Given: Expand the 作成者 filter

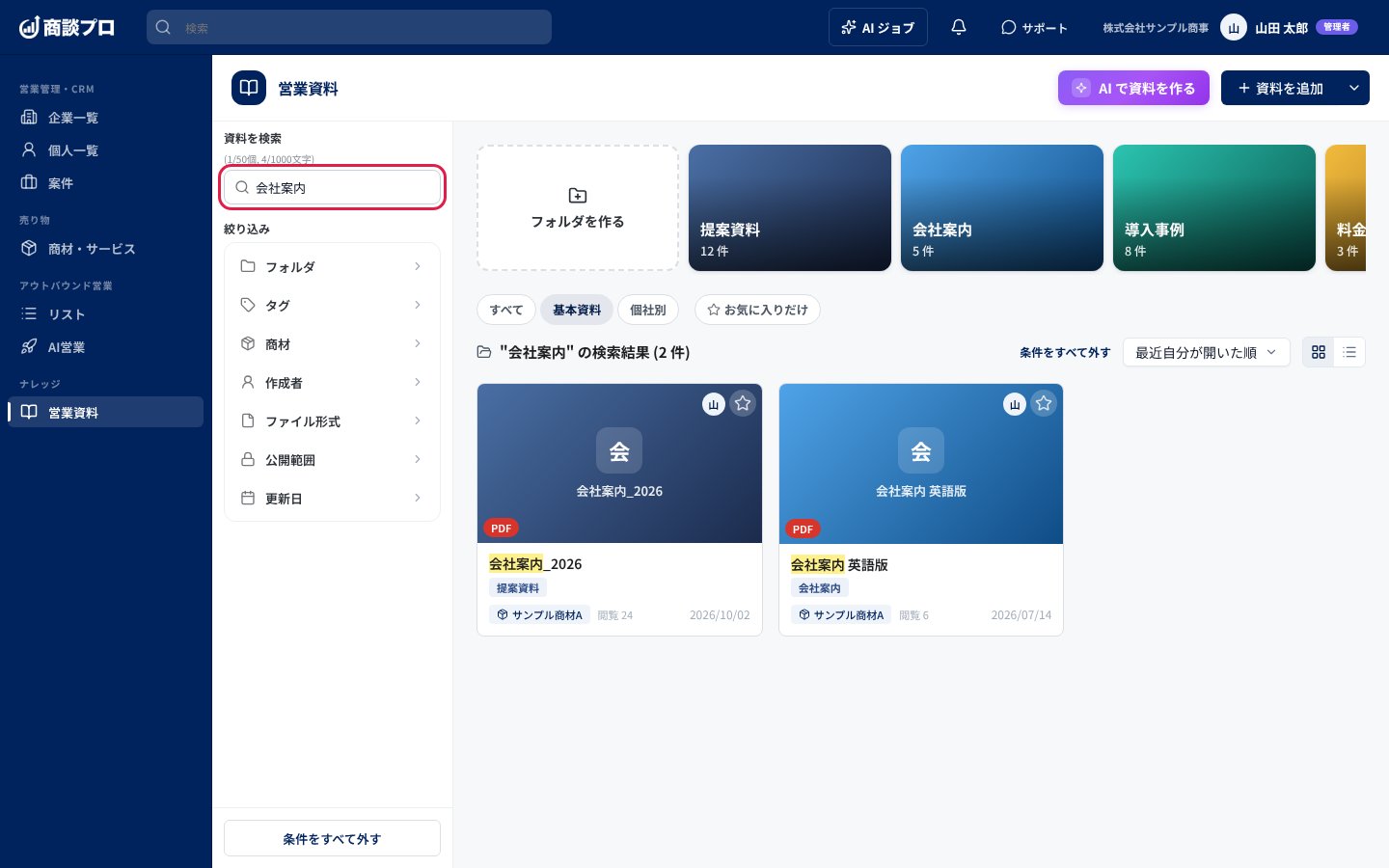Looking at the screenshot, I should click(x=332, y=382).
